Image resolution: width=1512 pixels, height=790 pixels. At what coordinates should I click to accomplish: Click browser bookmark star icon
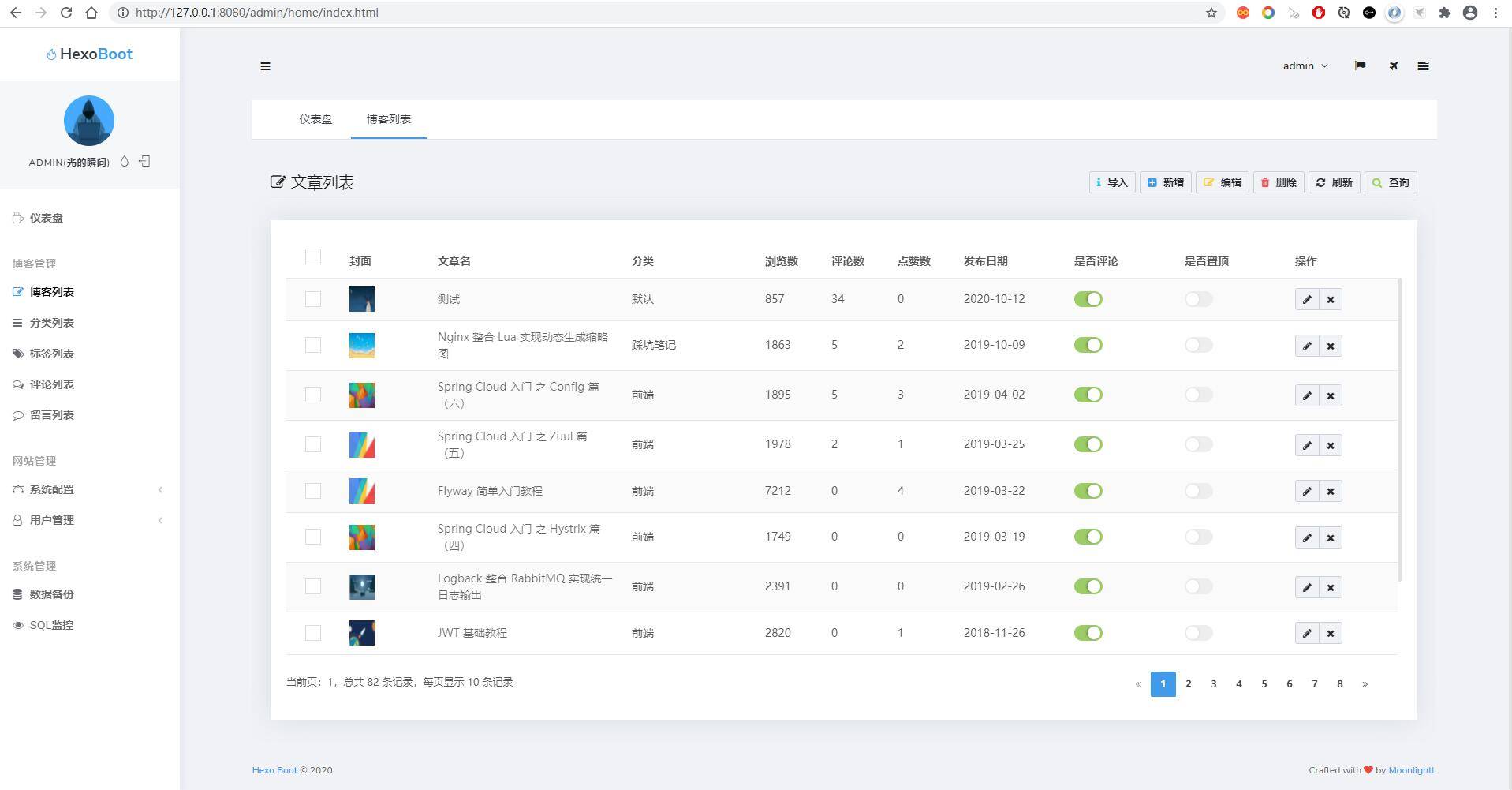1211,13
